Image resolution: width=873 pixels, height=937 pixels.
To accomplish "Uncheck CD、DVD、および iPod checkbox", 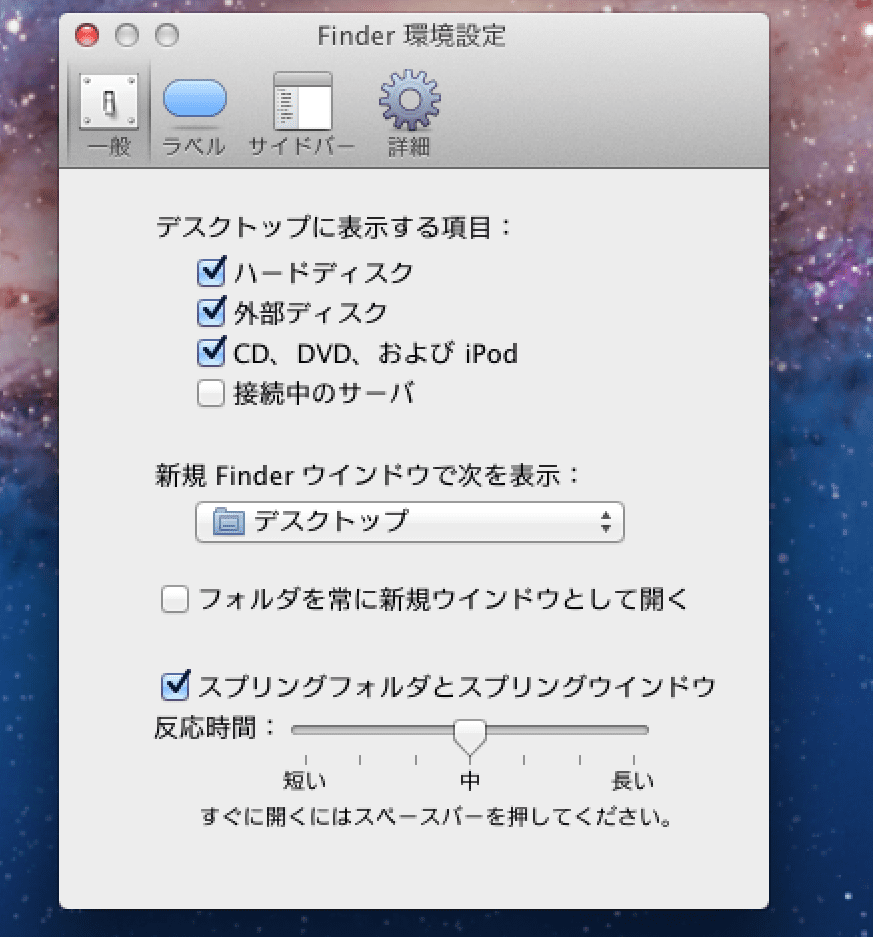I will tap(211, 352).
